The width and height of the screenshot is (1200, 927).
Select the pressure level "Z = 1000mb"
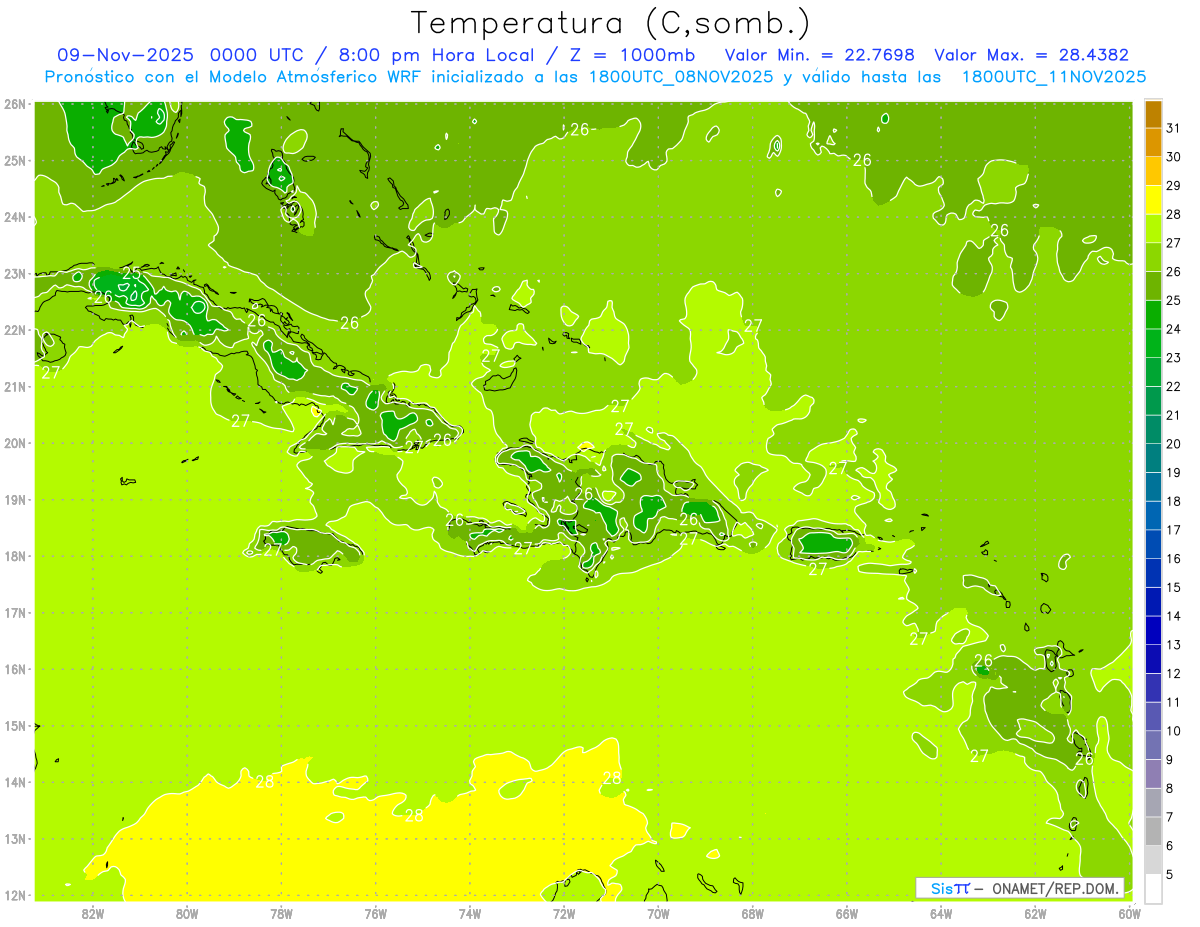[x=631, y=55]
